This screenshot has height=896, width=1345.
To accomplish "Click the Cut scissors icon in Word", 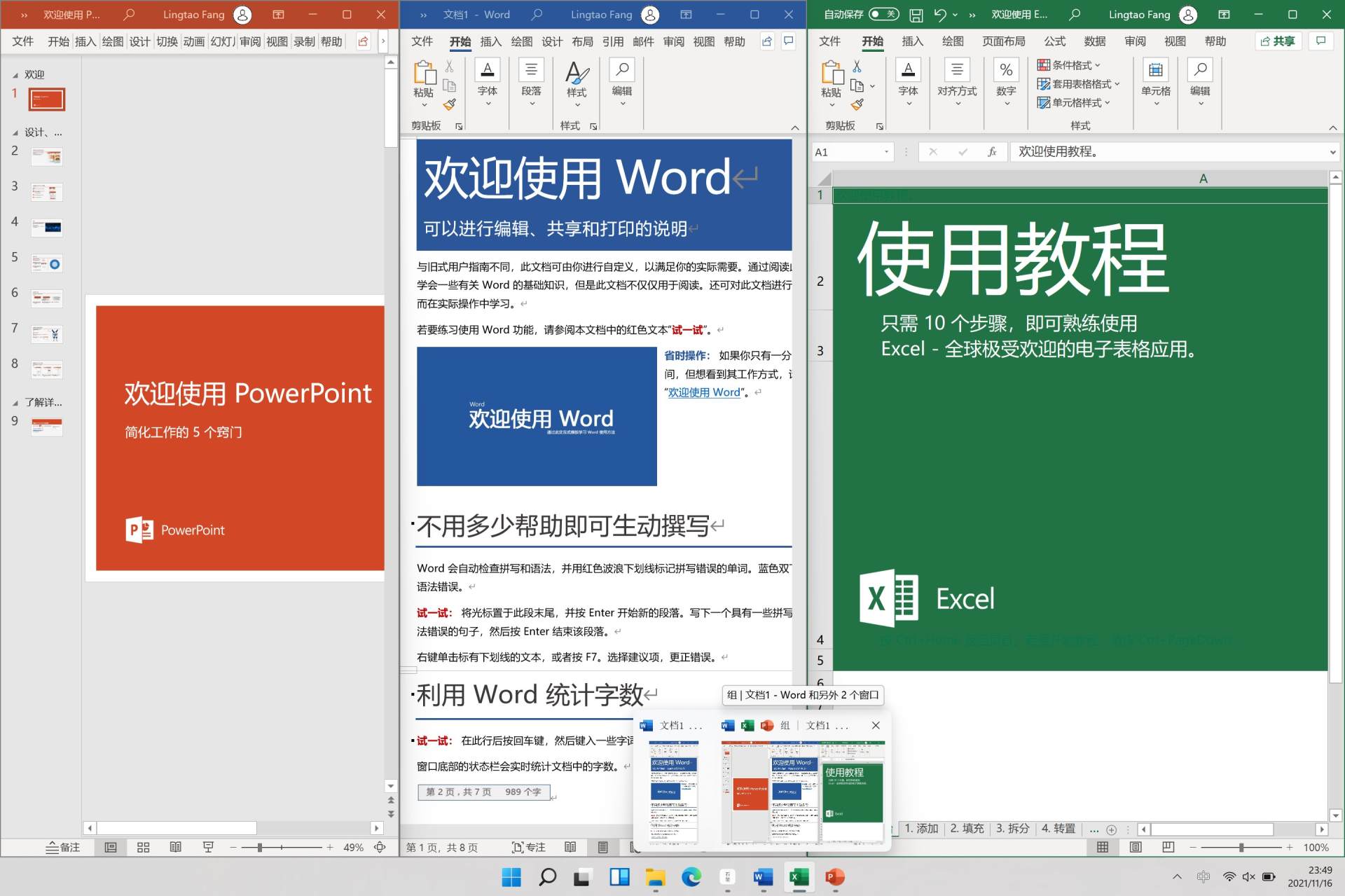I will coord(449,67).
